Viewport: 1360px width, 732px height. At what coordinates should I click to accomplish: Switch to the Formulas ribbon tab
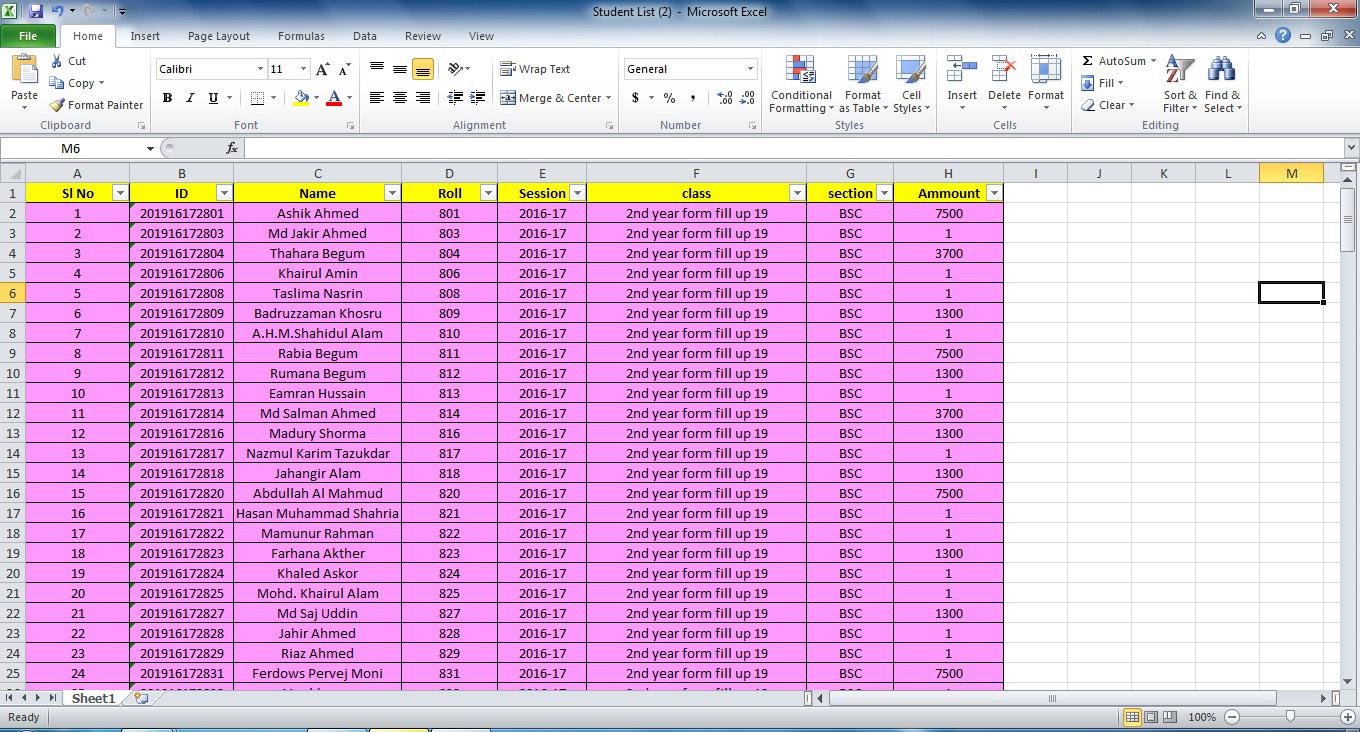(x=300, y=35)
